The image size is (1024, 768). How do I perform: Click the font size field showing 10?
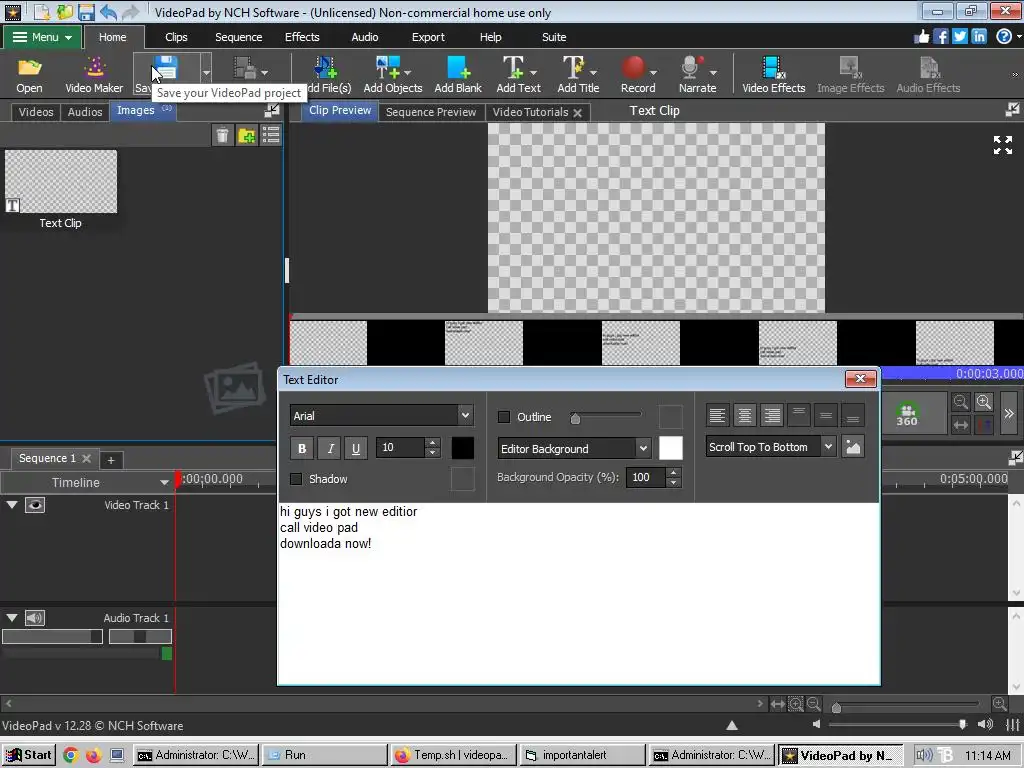pyautogui.click(x=400, y=447)
